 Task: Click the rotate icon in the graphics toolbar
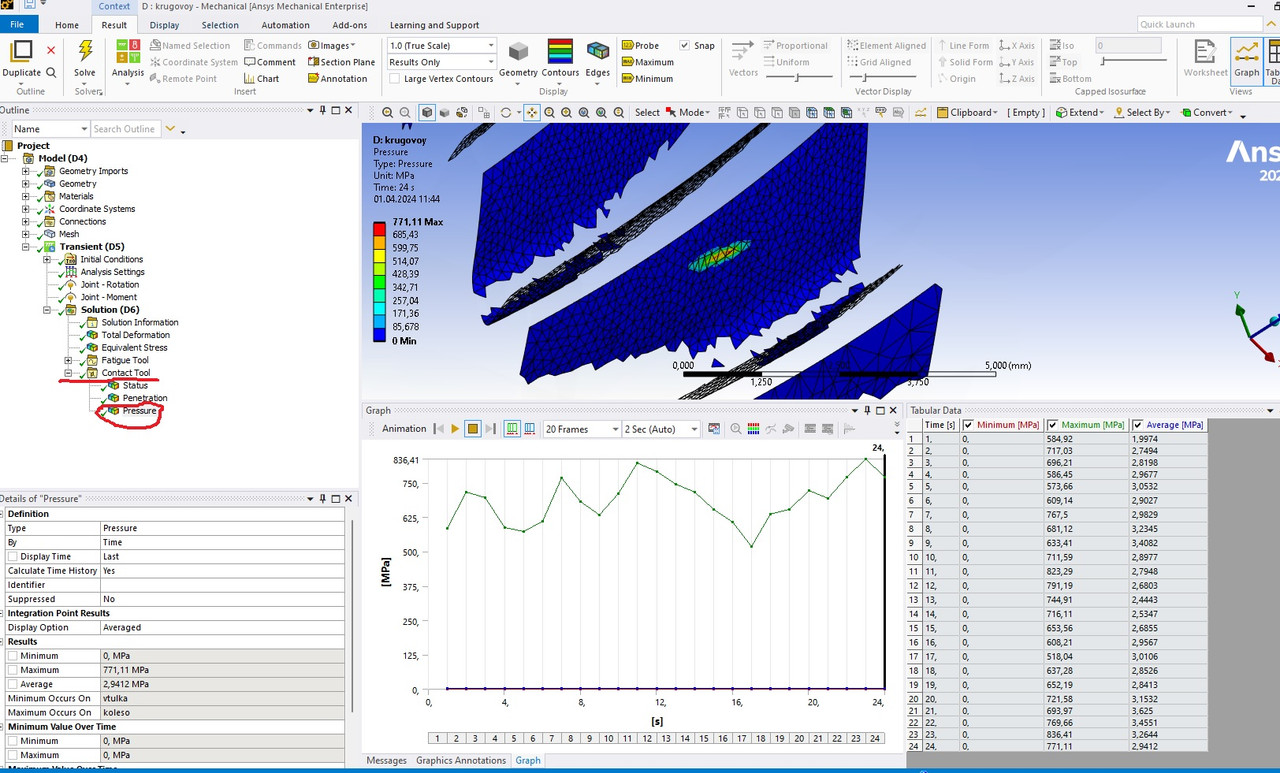(x=507, y=113)
